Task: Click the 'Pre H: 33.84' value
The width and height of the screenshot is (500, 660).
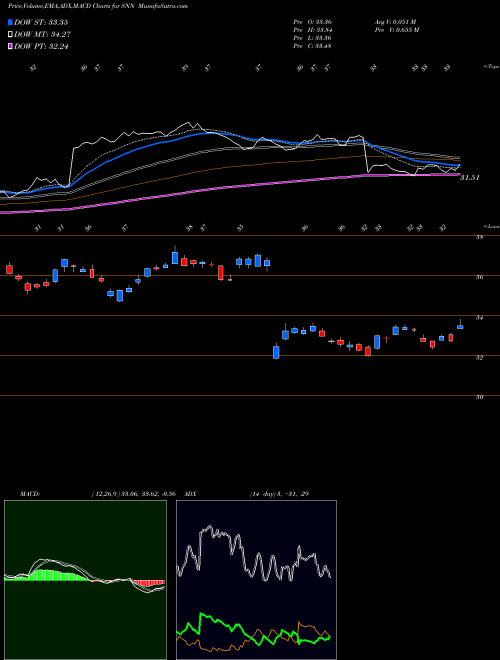Action: (314, 30)
